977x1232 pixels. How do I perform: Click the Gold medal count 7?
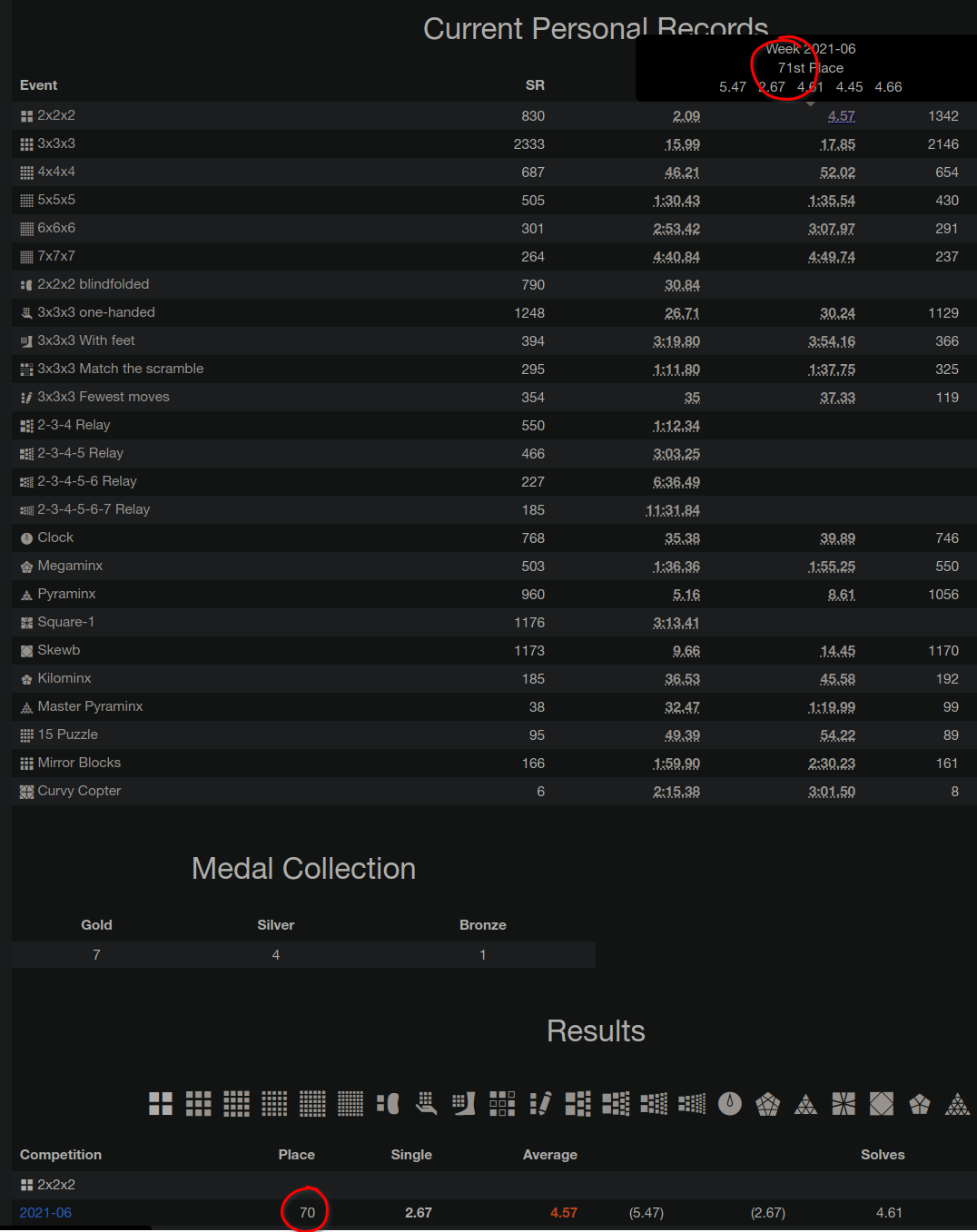(x=96, y=955)
